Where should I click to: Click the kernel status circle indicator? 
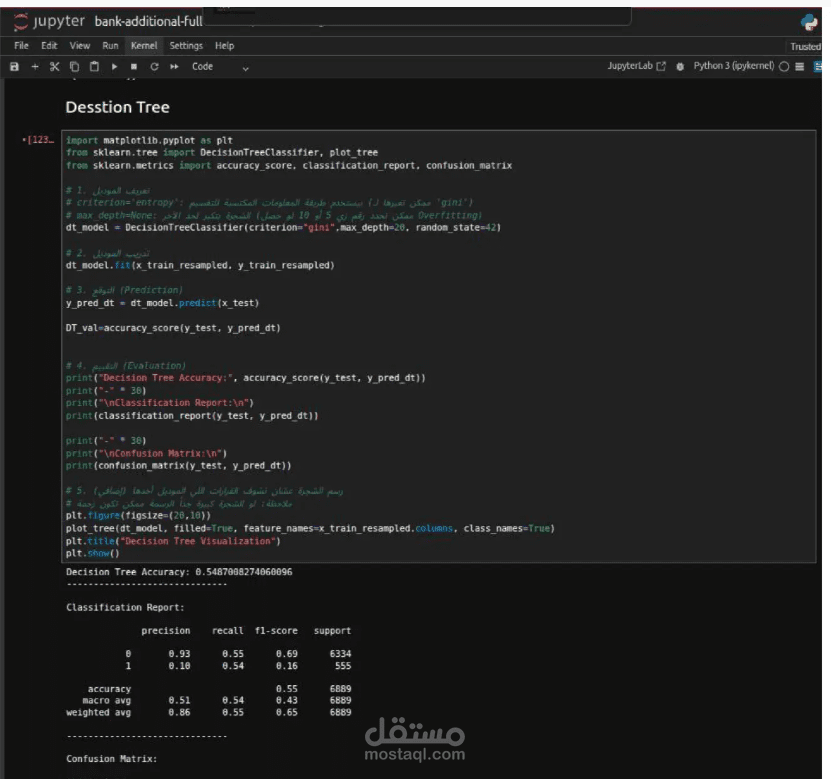coord(784,66)
